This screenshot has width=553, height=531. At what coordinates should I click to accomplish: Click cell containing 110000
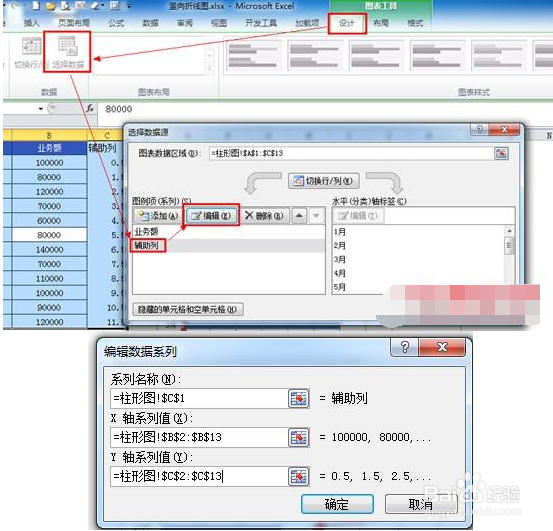[49, 279]
